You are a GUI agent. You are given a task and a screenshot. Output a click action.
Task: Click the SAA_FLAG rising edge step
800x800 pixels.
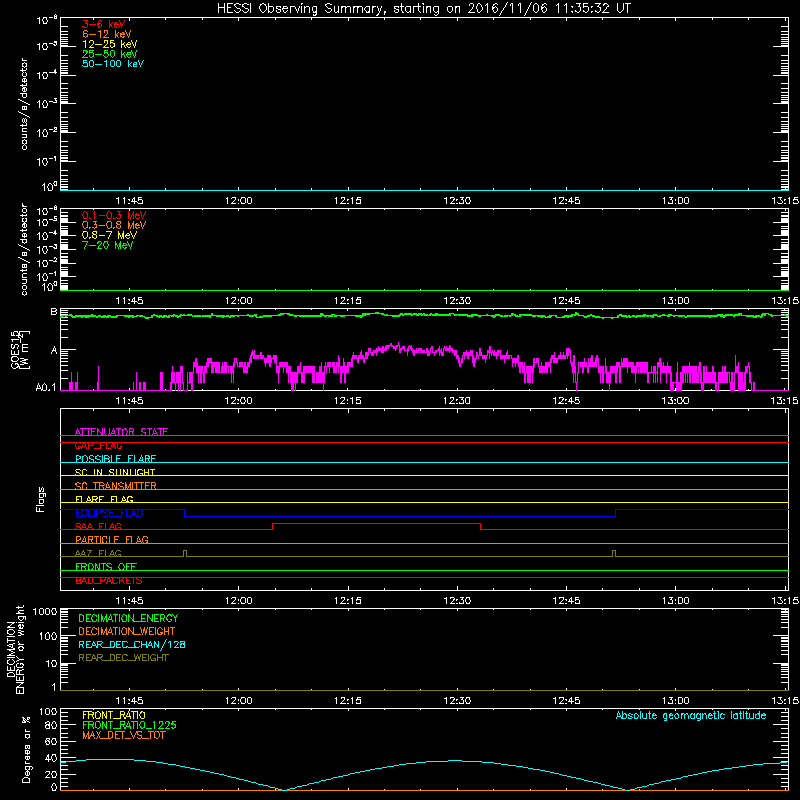coord(272,527)
